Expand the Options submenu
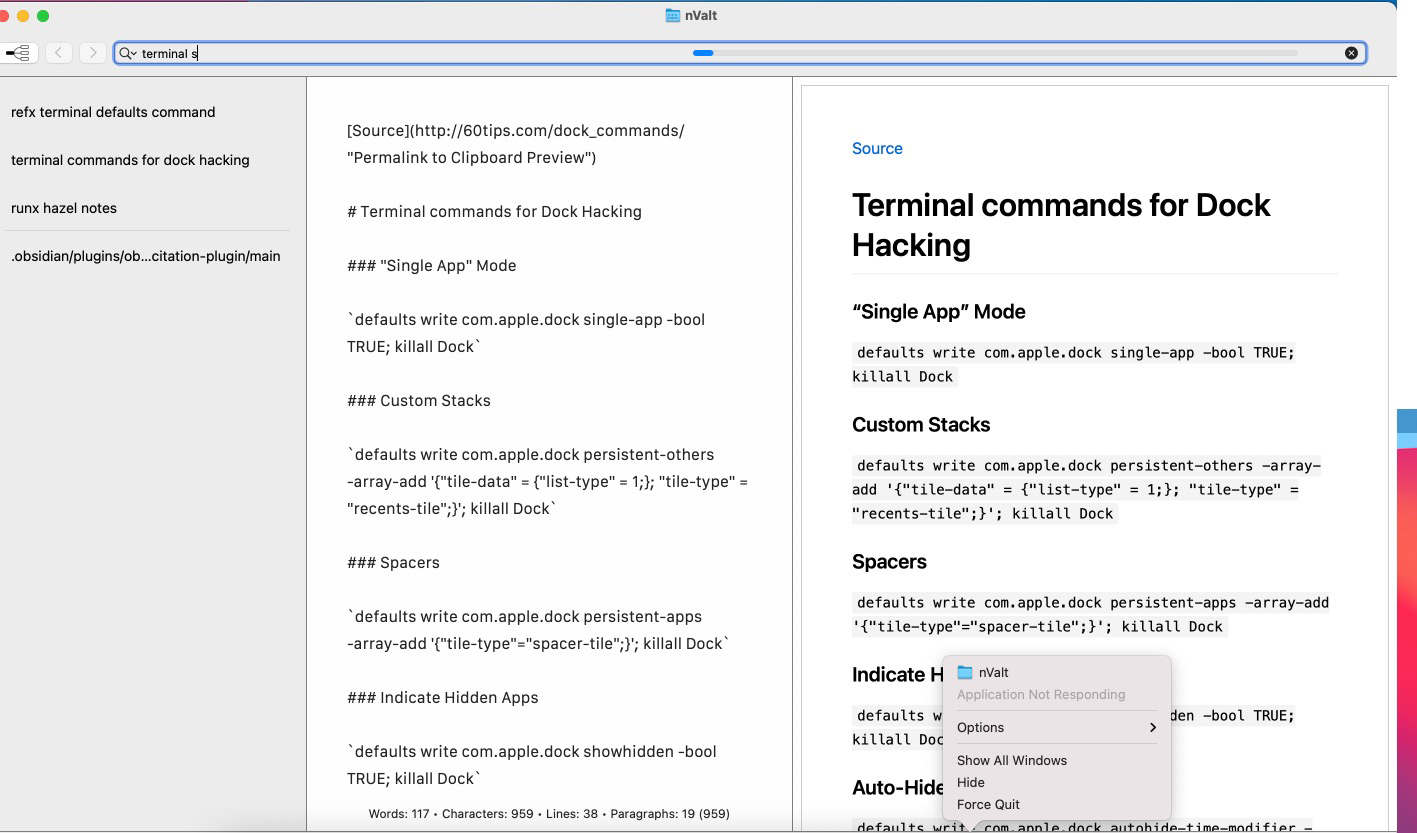Screen dimensions: 1417x833 click(x=1055, y=728)
